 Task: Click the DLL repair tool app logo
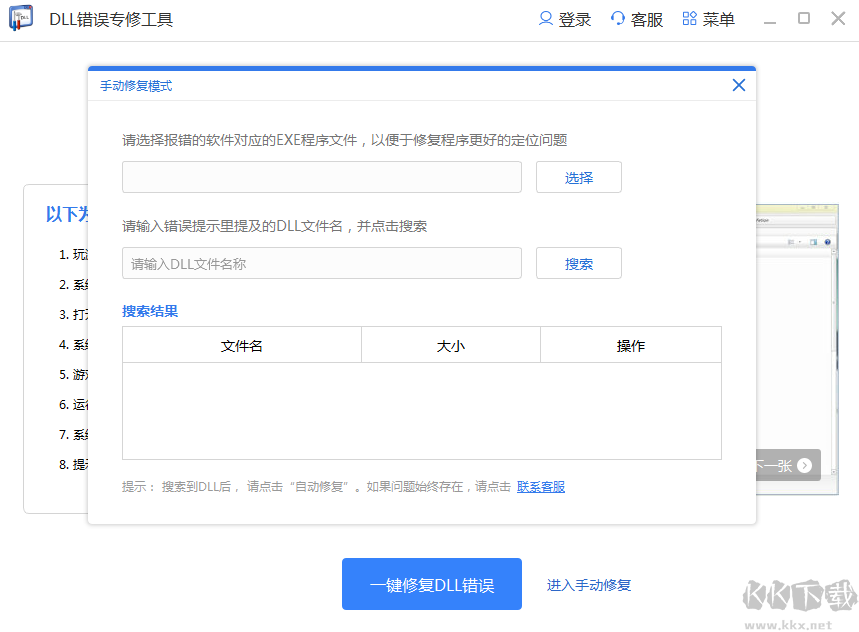coord(21,20)
